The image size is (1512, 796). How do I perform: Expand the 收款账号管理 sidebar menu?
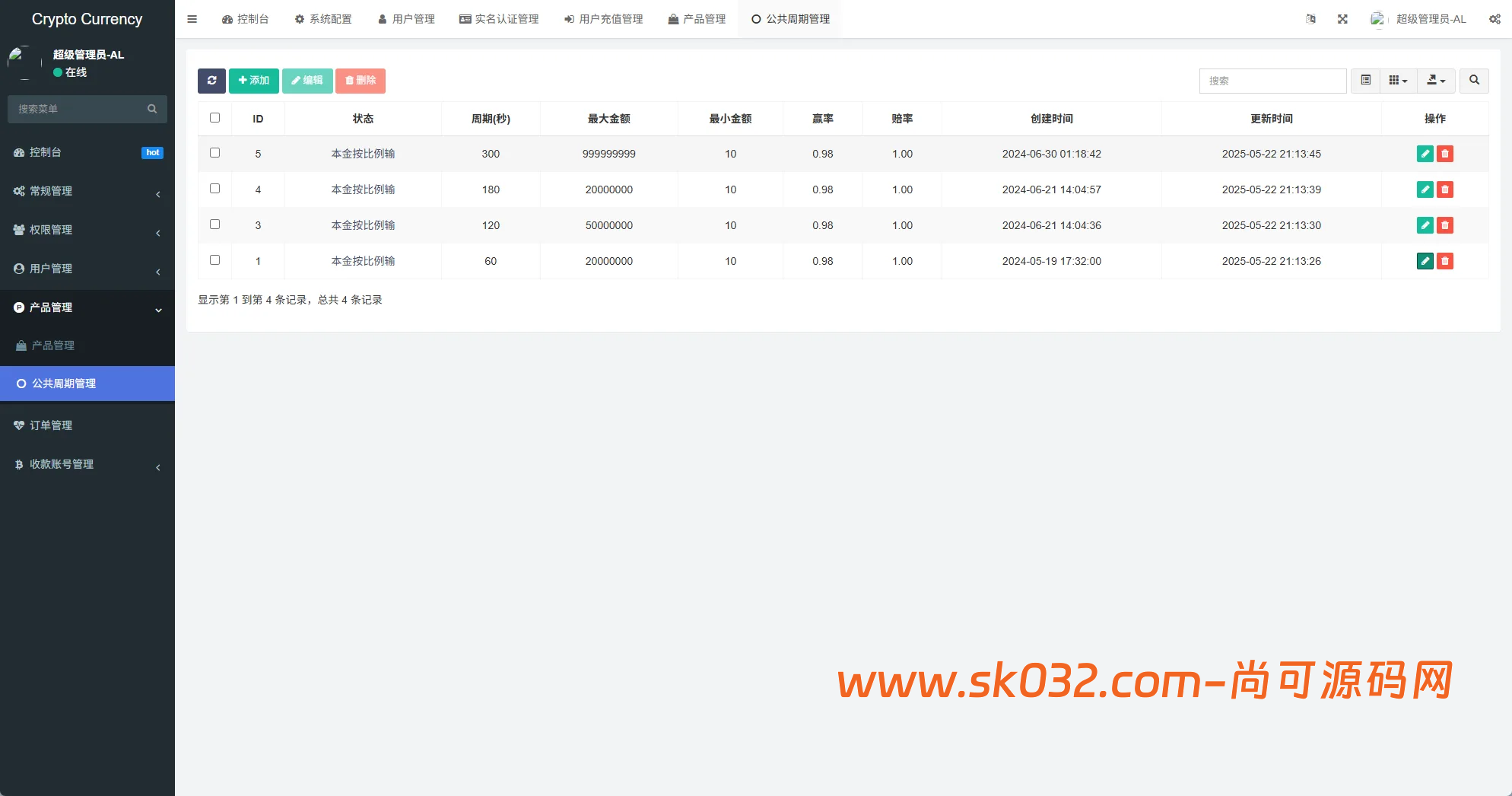coord(87,464)
